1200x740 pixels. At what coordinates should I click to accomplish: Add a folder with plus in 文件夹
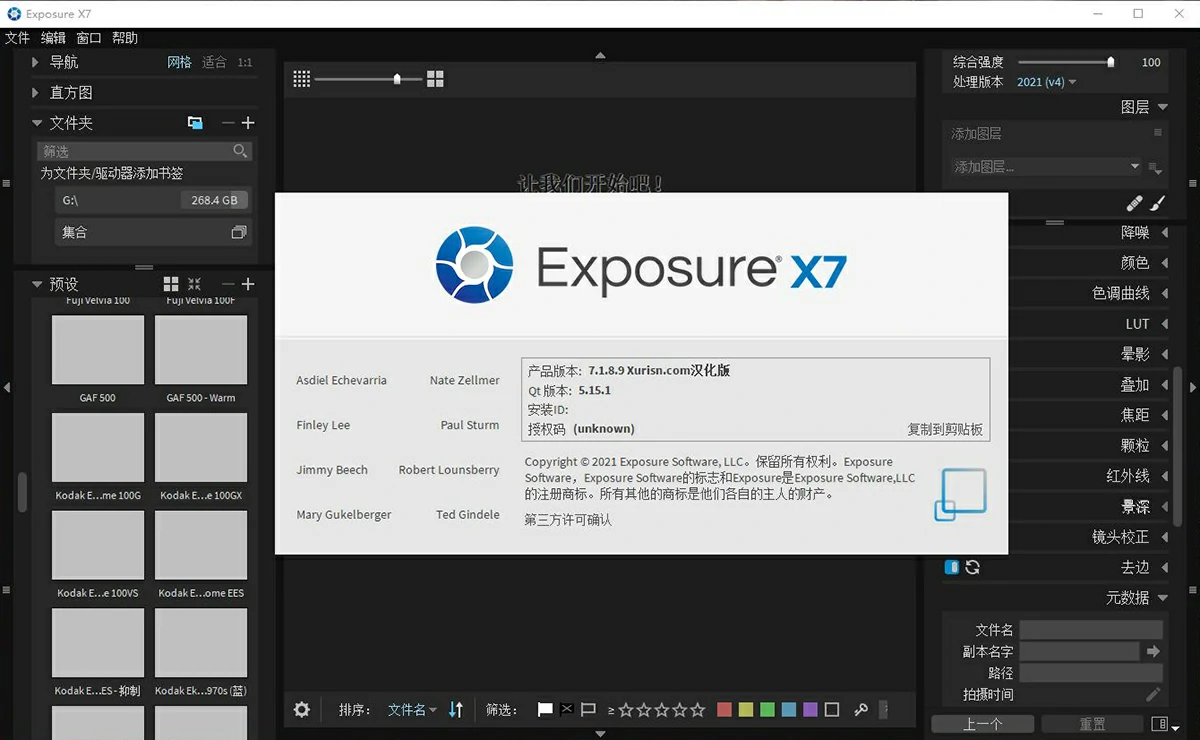tap(248, 123)
